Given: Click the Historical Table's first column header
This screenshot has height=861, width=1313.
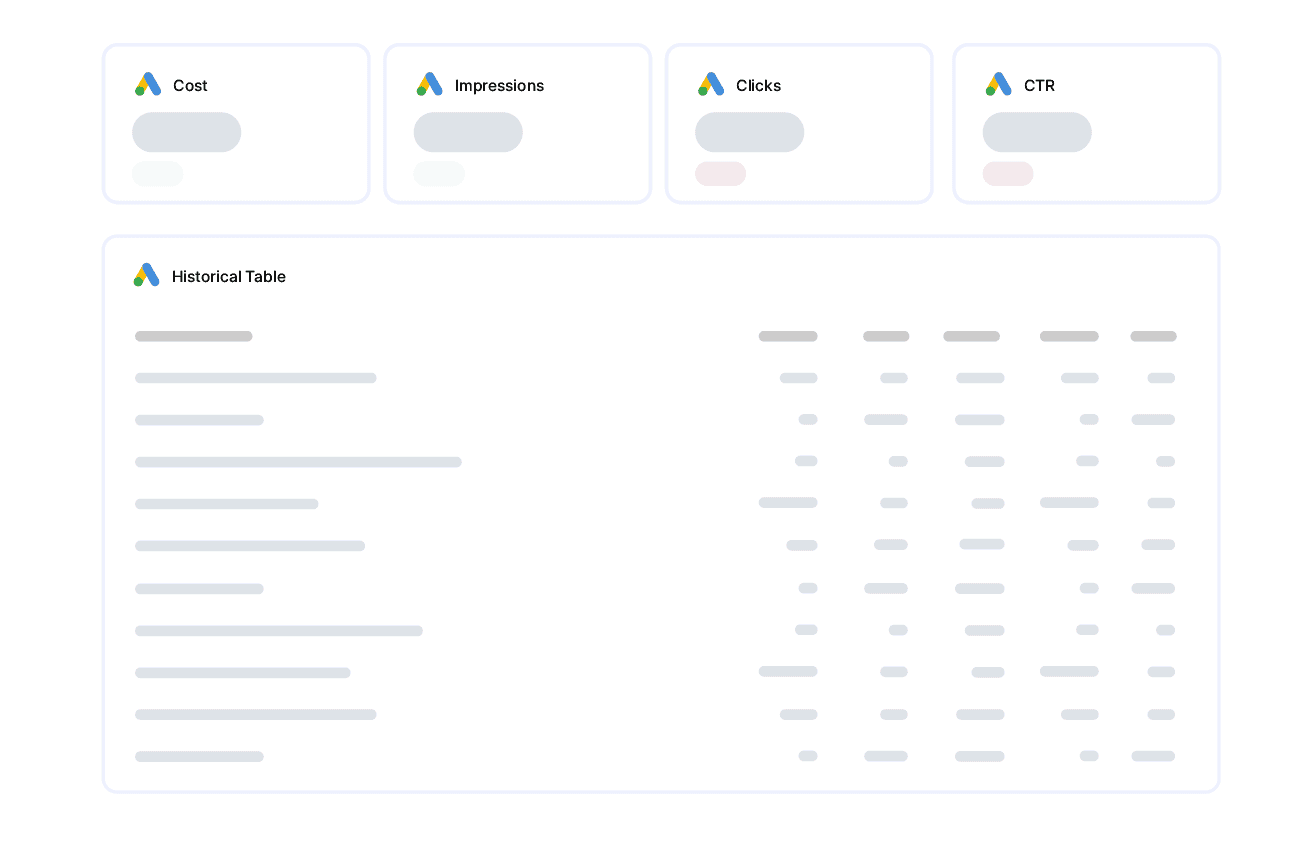Looking at the screenshot, I should pos(194,337).
